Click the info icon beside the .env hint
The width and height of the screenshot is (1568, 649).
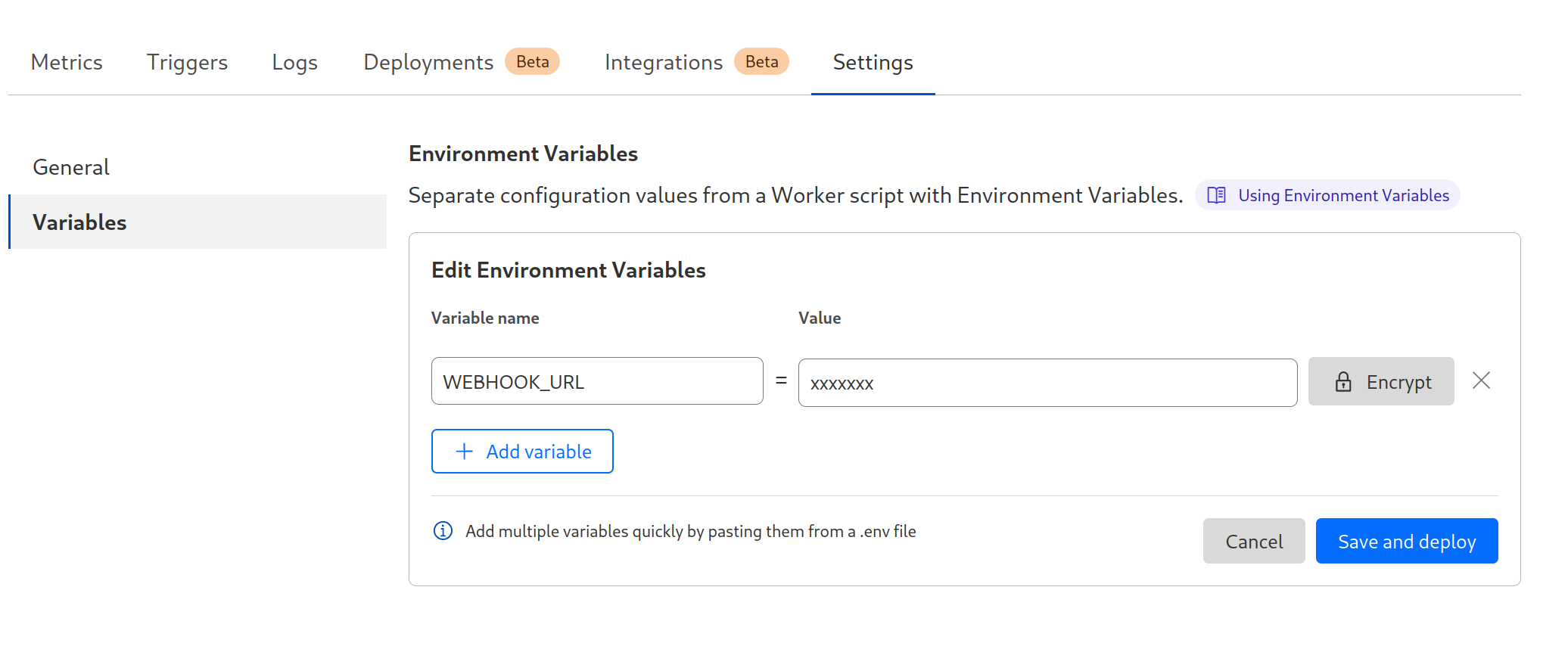(x=443, y=531)
